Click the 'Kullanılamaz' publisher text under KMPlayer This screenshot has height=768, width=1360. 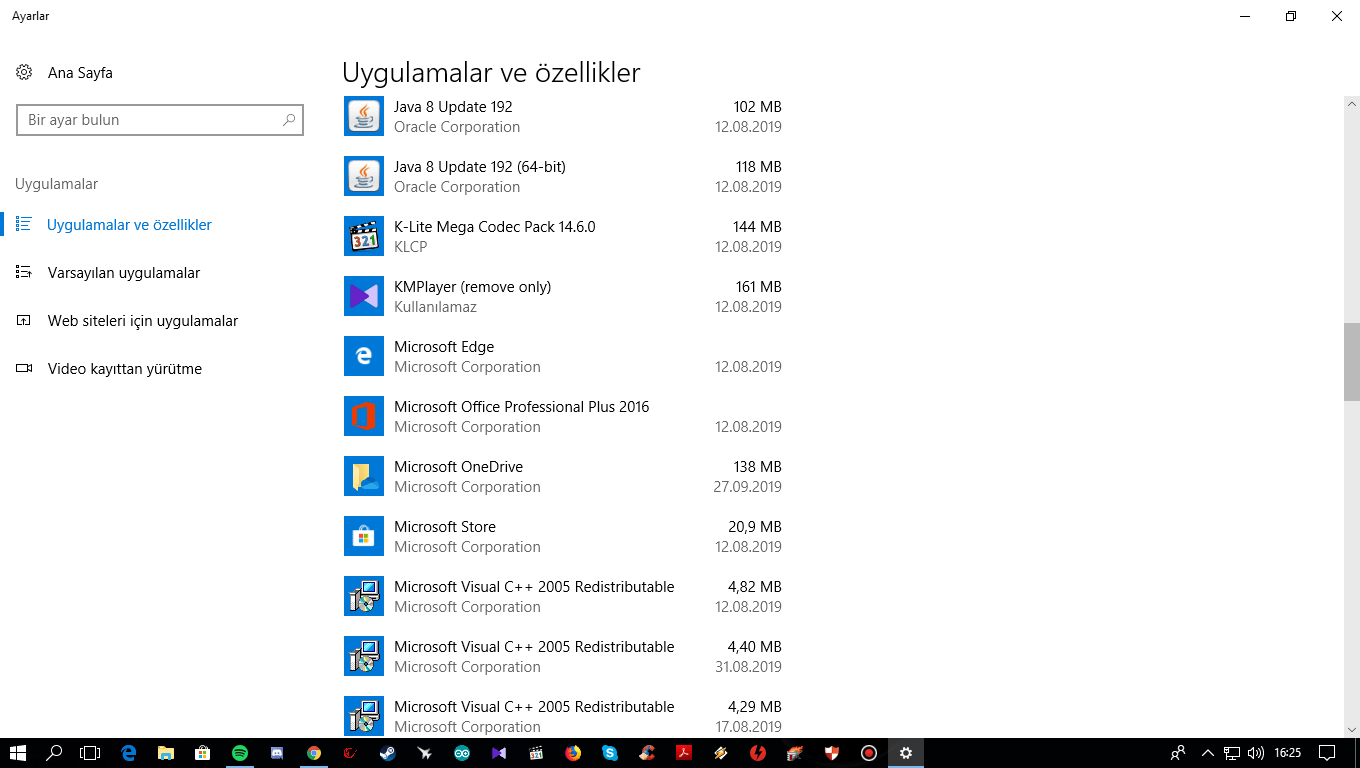435,307
